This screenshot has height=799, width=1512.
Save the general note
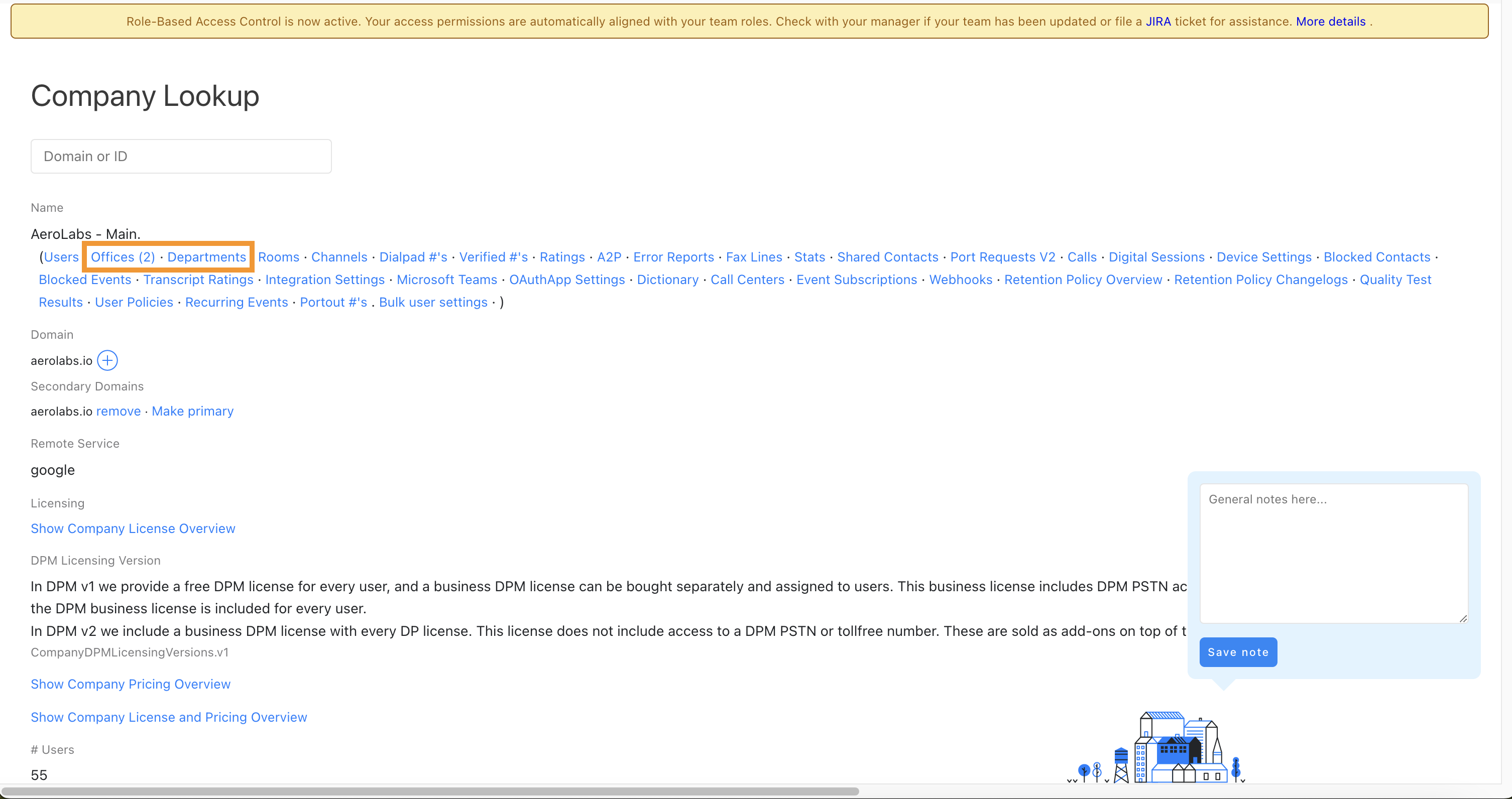1238,652
